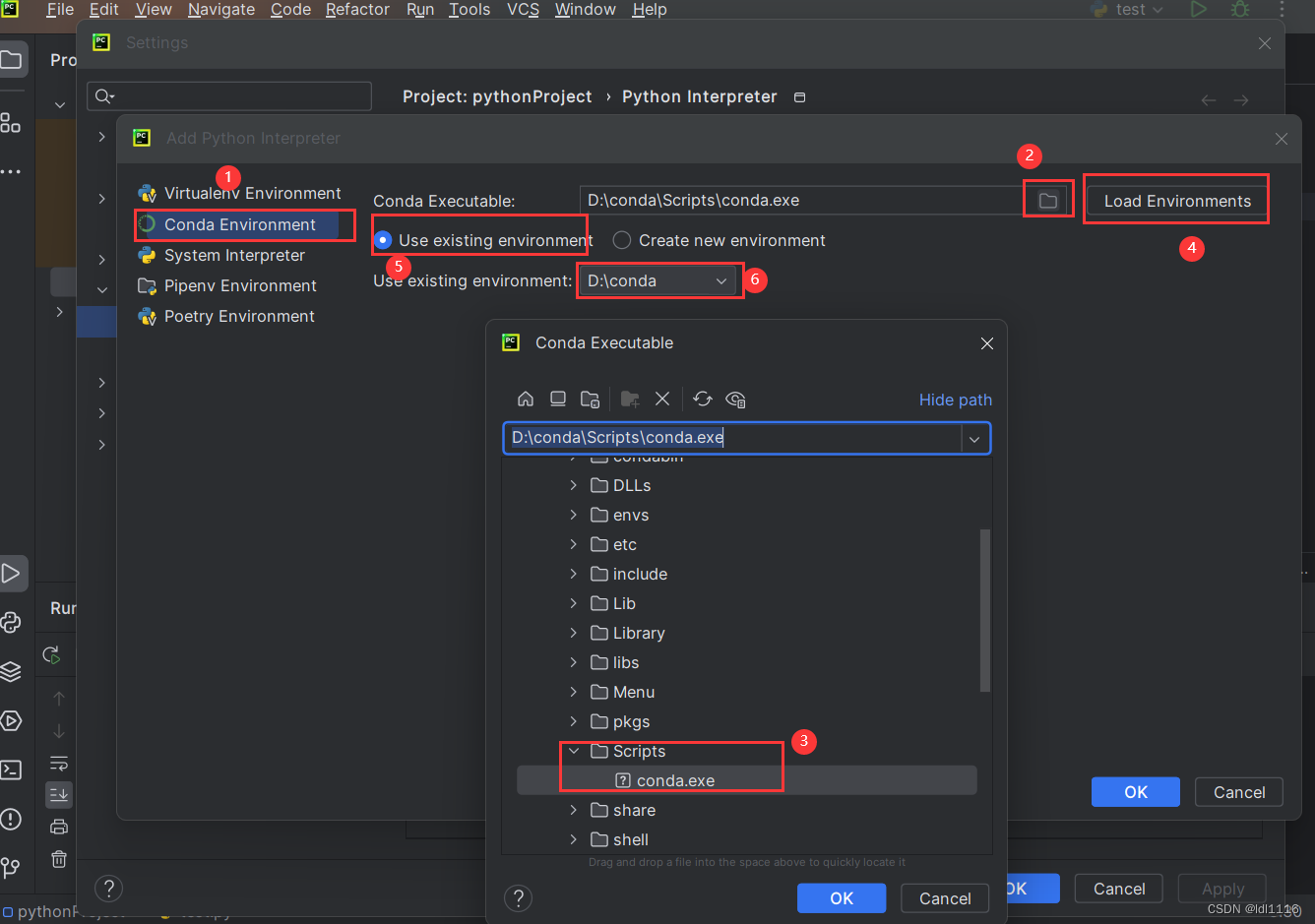This screenshot has width=1315, height=924.
Task: Open more tool windows ellipsis
Action: 11,171
